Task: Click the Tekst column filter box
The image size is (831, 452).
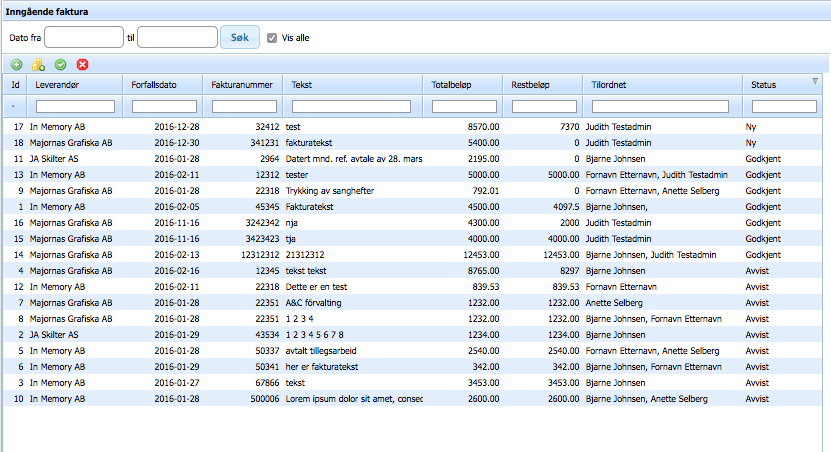Action: pos(351,106)
